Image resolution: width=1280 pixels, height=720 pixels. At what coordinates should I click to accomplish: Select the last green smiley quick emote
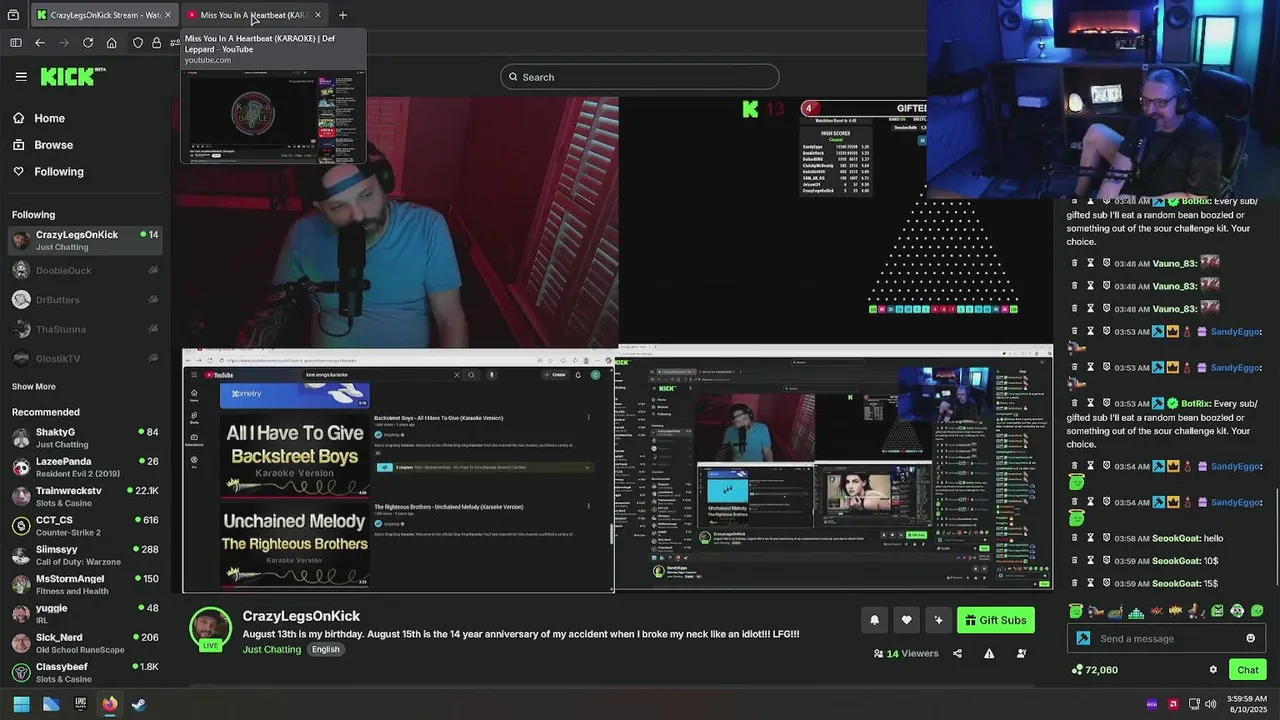pos(1257,611)
